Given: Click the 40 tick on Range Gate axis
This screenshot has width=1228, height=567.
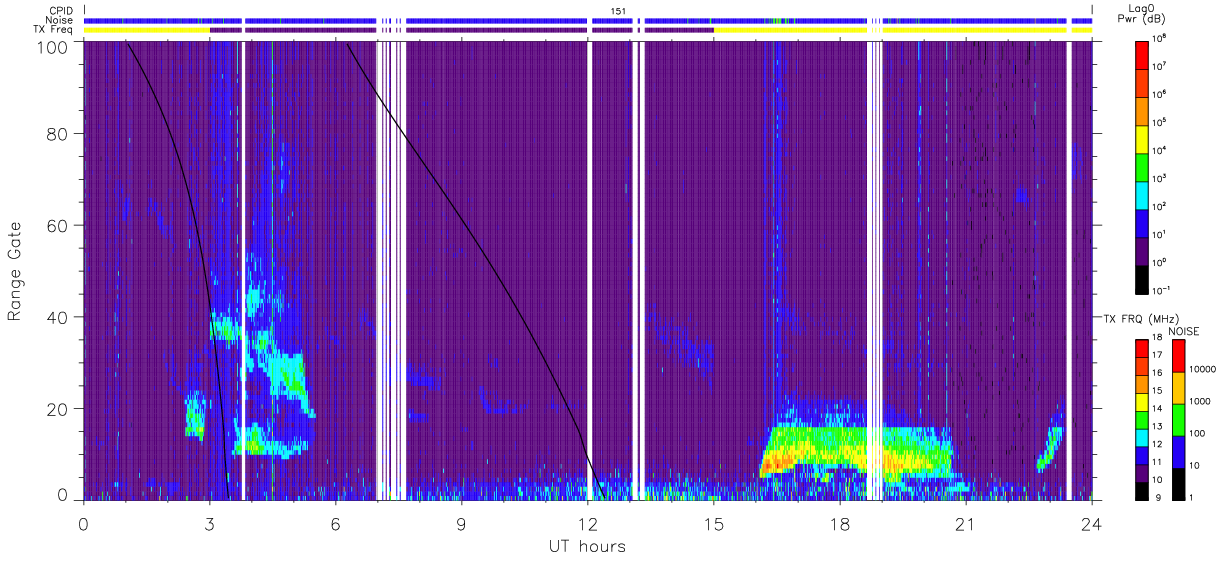Looking at the screenshot, I should pyautogui.click(x=57, y=317).
